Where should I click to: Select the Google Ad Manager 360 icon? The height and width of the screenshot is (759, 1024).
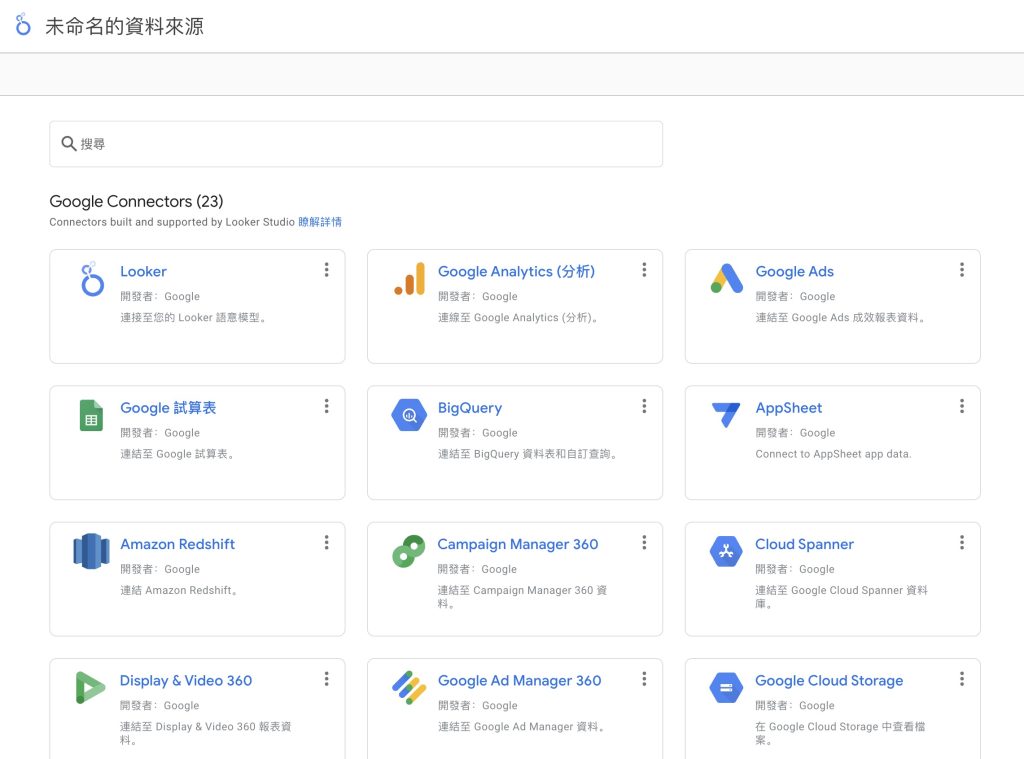pyautogui.click(x=409, y=688)
